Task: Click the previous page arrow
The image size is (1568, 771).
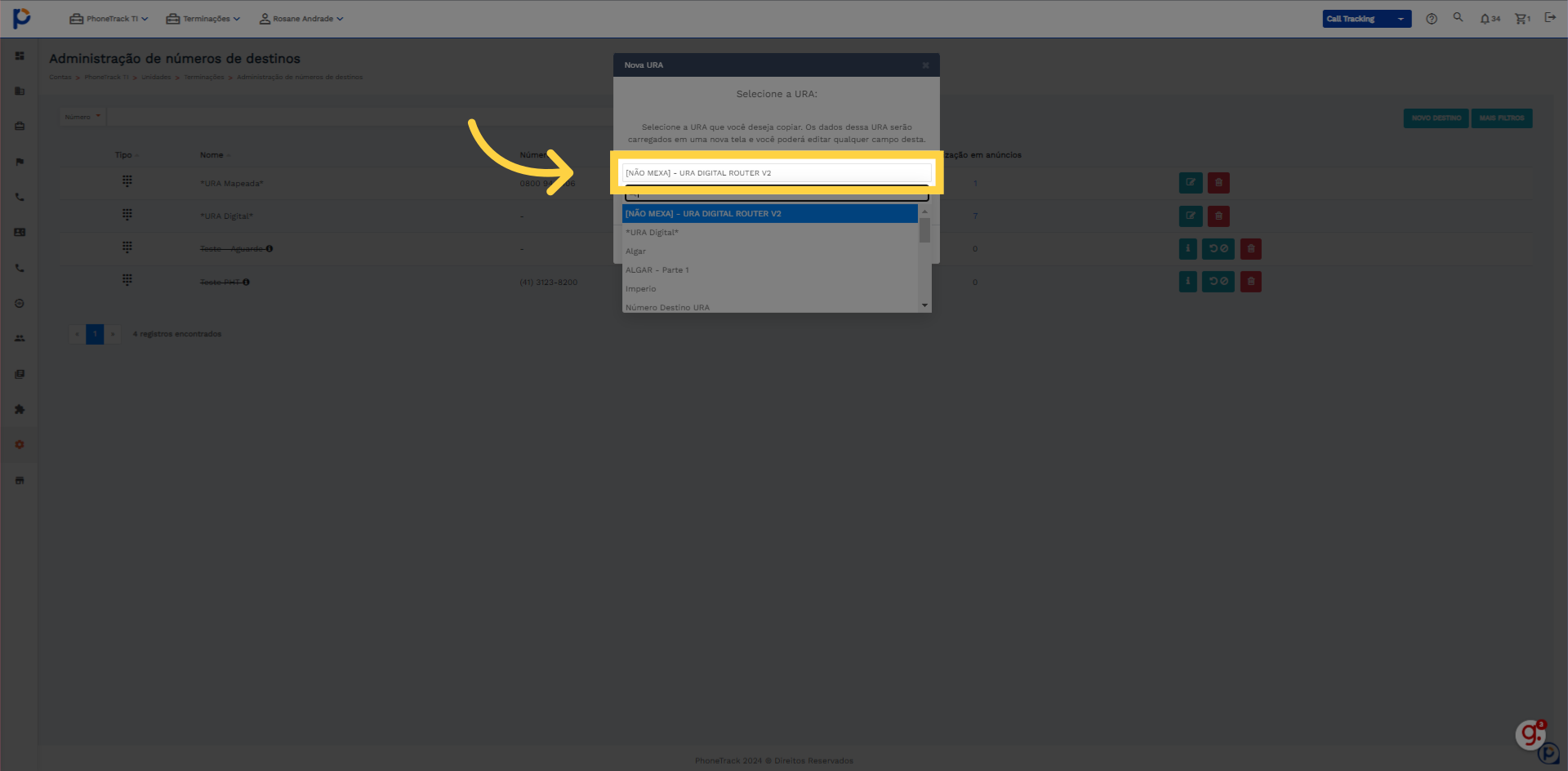Action: 78,334
